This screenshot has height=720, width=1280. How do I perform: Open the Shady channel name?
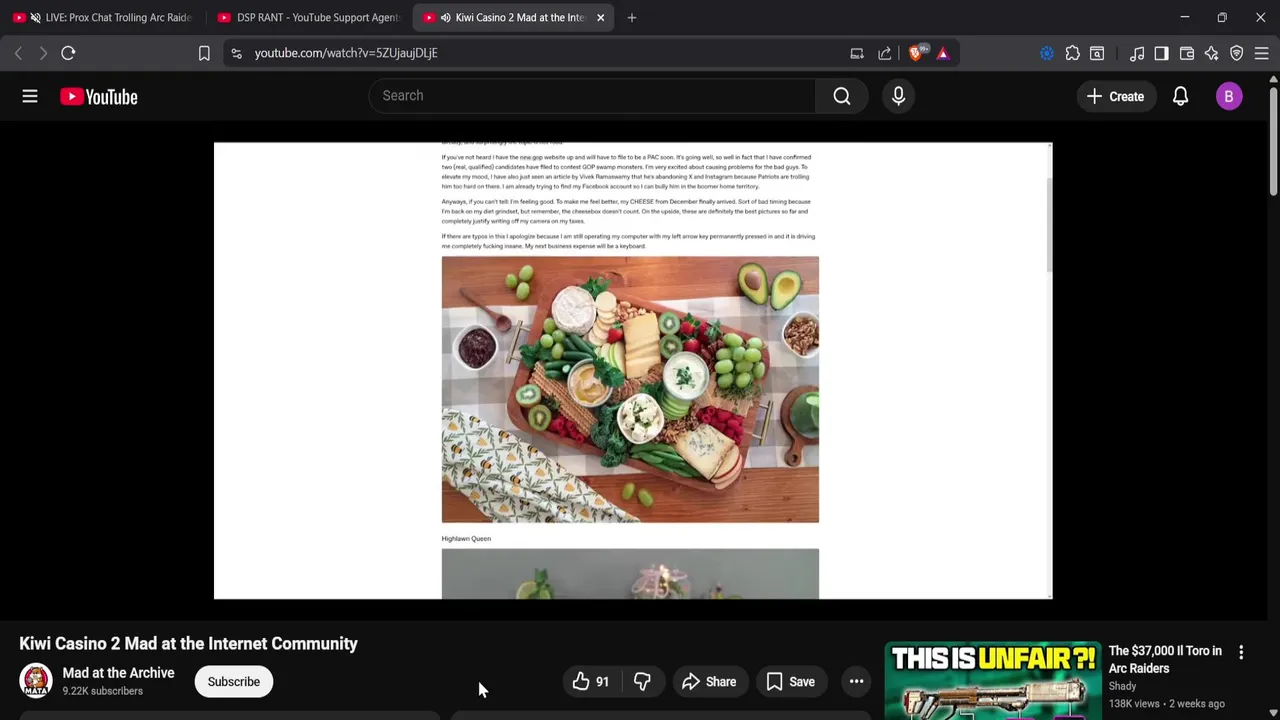coord(1122,686)
